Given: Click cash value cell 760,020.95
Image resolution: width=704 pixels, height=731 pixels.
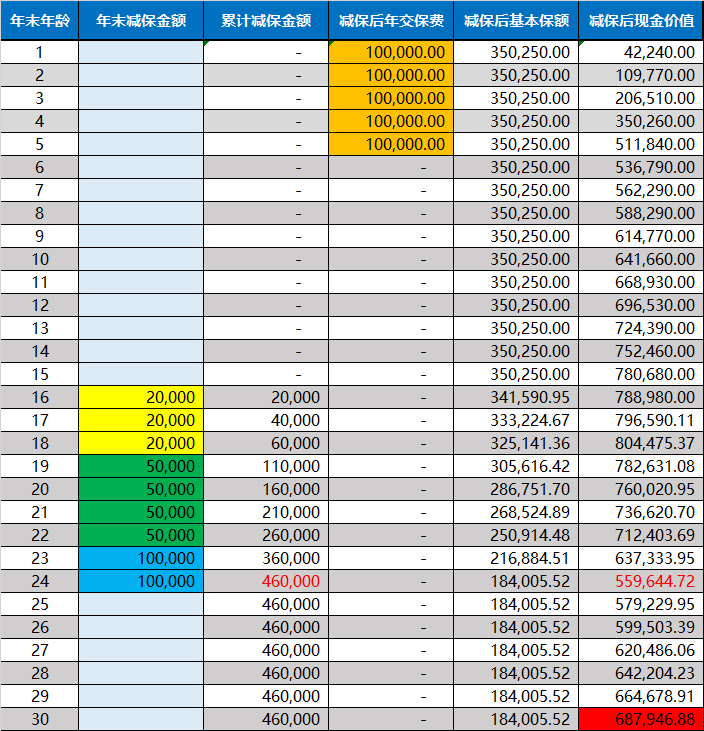Looking at the screenshot, I should [641, 489].
